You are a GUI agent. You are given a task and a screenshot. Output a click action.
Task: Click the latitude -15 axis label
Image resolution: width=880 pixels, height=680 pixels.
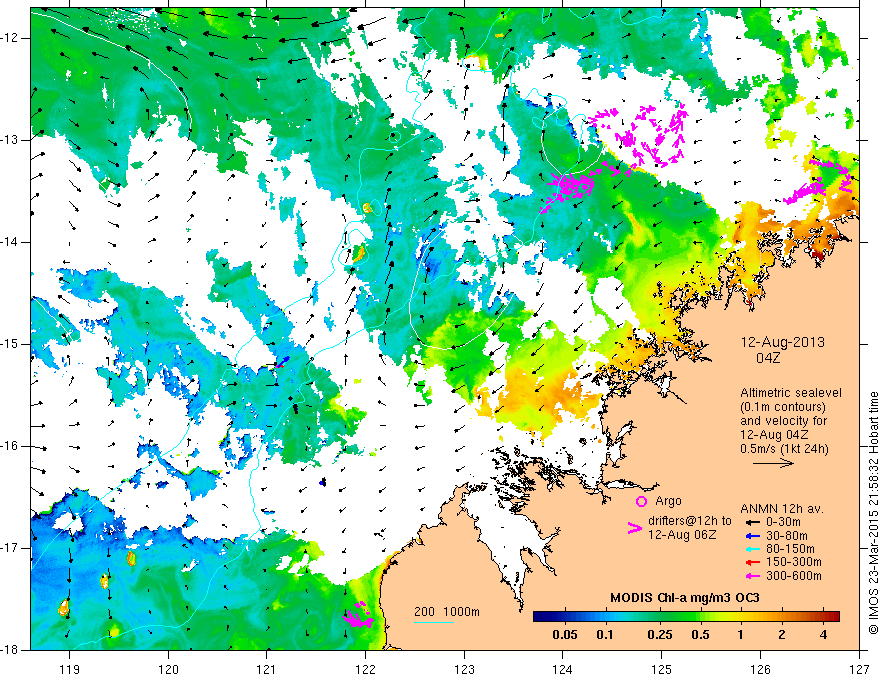pos(10,344)
